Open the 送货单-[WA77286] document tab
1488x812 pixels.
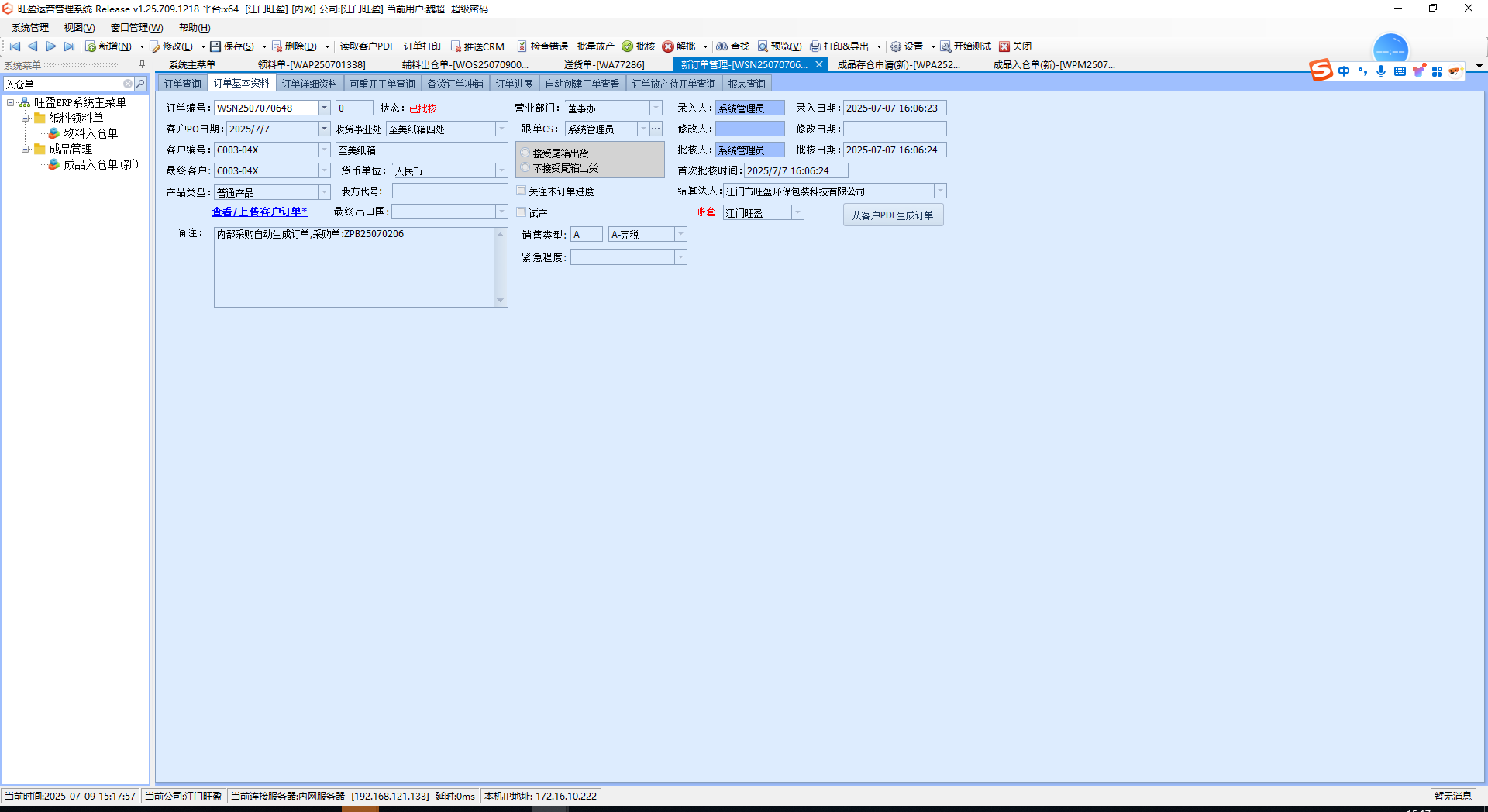coord(604,65)
